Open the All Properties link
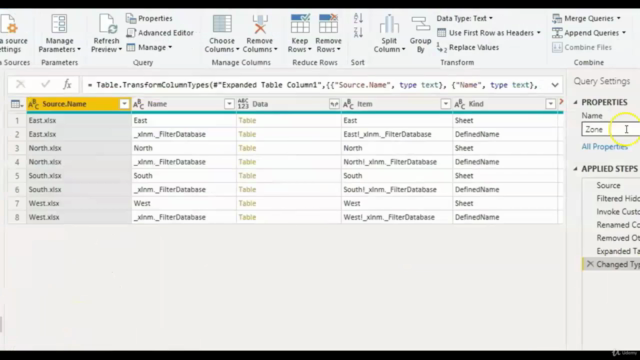 tap(604, 147)
